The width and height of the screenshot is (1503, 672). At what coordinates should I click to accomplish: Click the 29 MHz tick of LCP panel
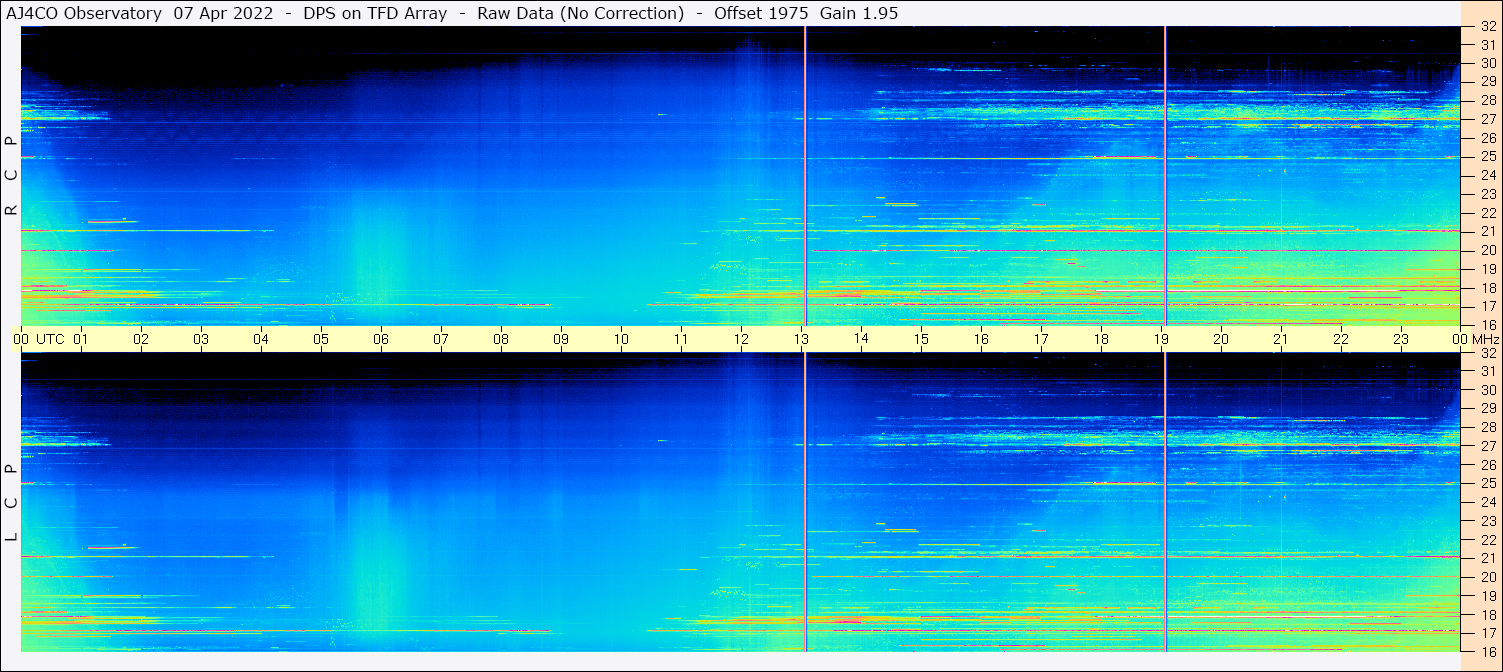(x=1488, y=408)
